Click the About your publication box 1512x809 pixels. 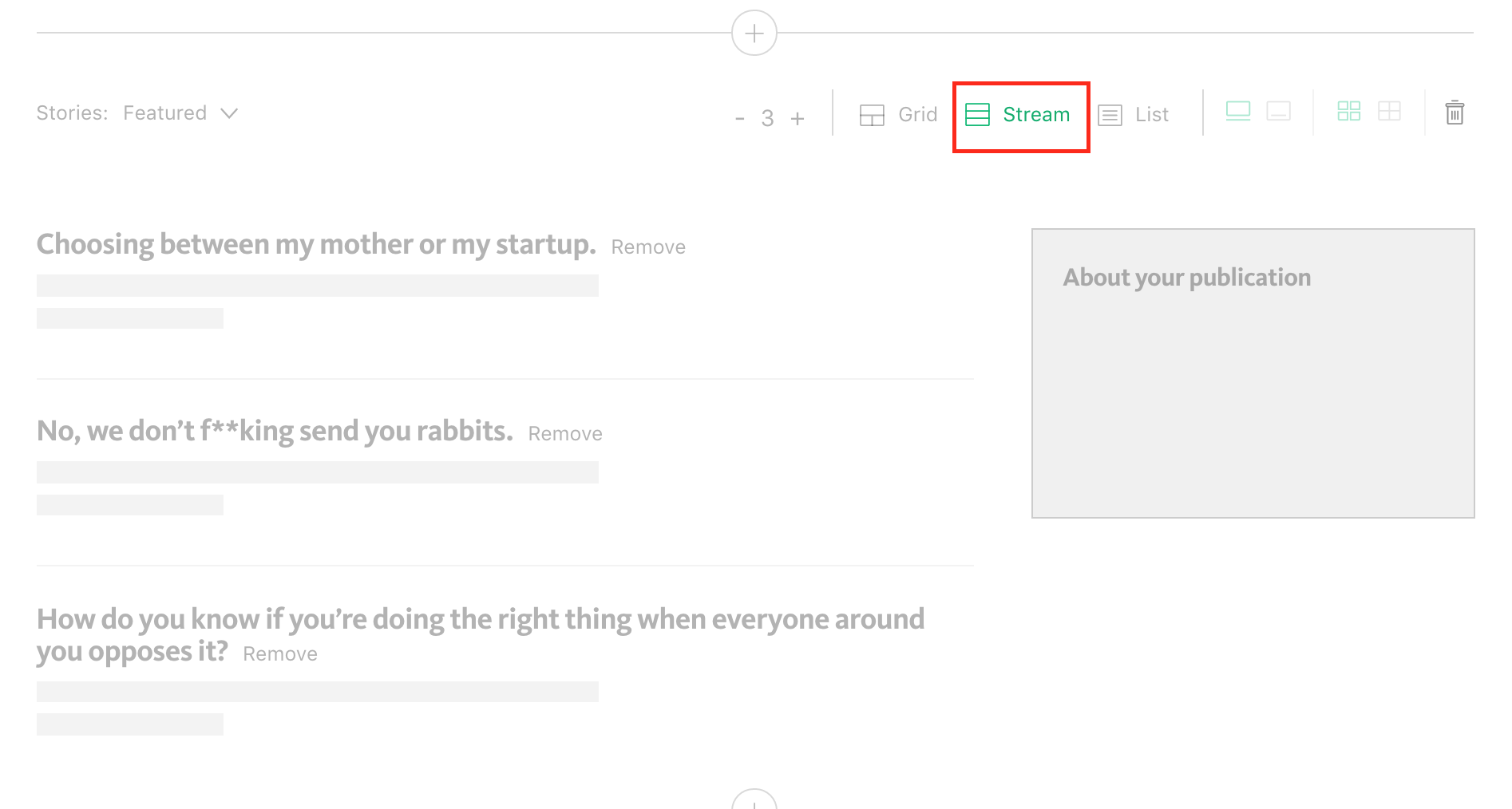pyautogui.click(x=1253, y=373)
